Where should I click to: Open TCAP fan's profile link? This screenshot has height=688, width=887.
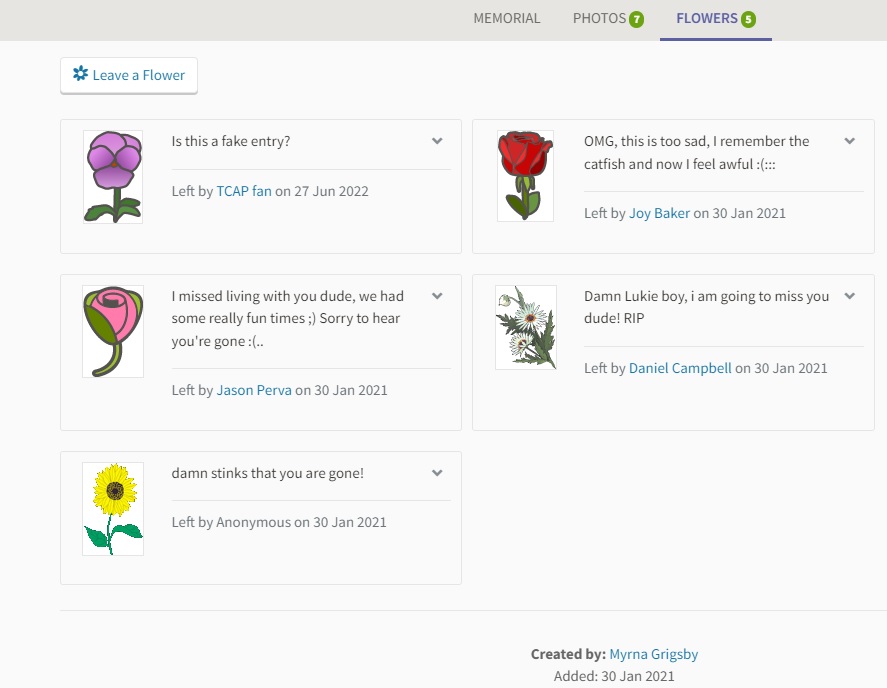tap(244, 191)
